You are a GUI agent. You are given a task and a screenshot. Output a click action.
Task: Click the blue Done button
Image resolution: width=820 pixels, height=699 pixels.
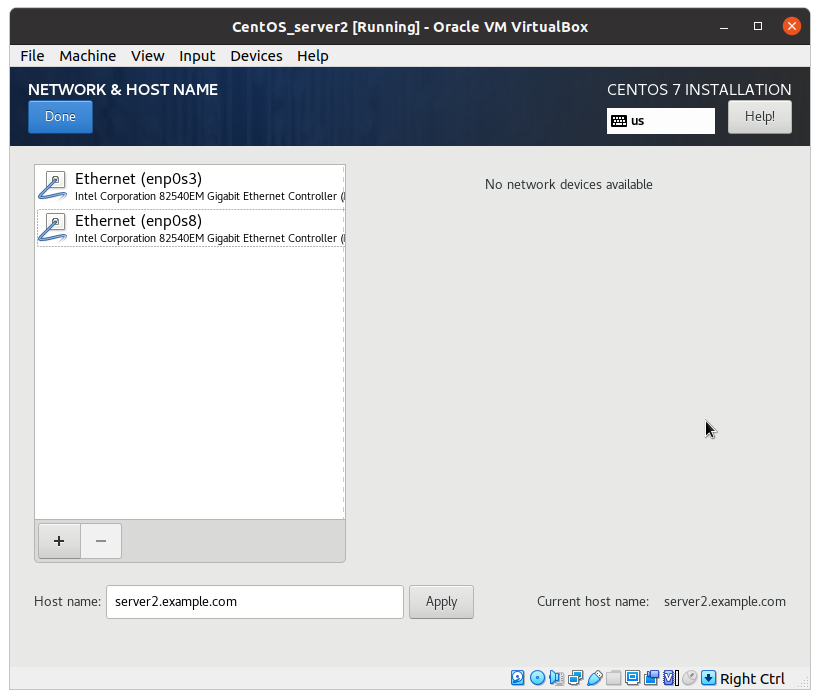[60, 117]
